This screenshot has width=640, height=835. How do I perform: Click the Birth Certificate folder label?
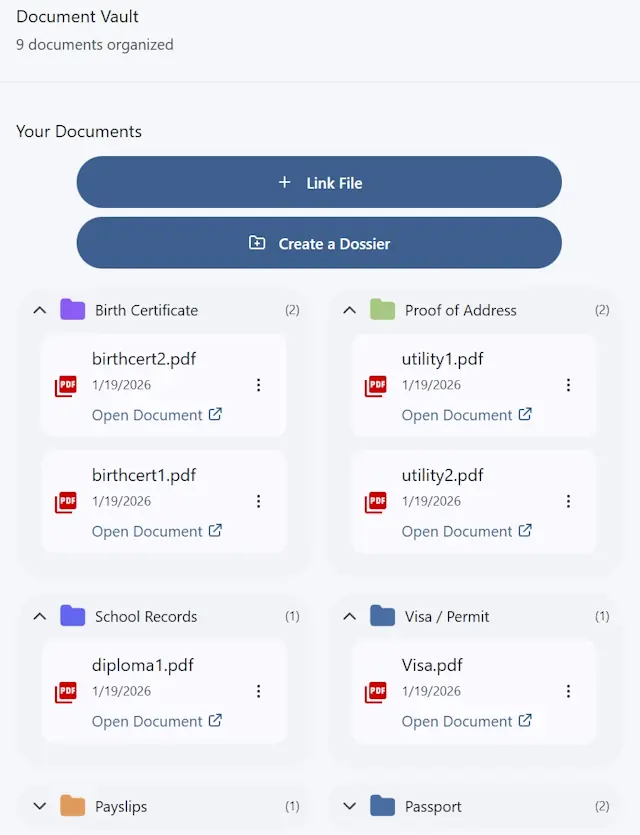click(x=146, y=310)
